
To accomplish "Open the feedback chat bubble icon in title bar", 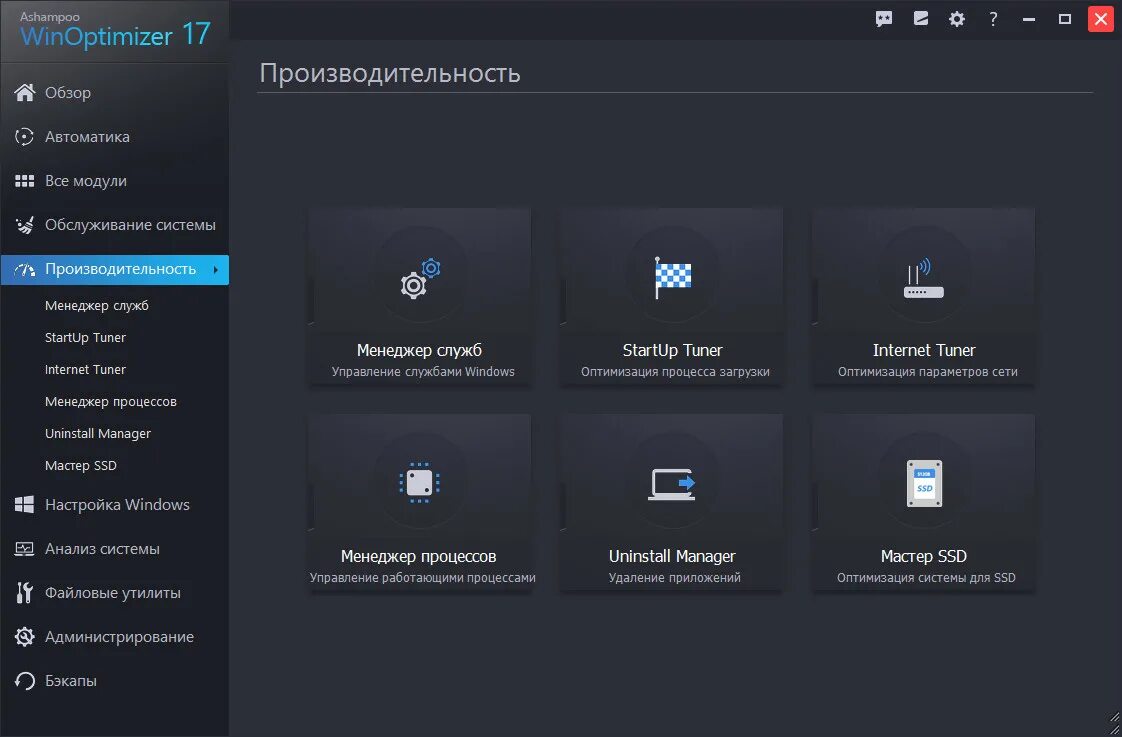I will click(884, 19).
